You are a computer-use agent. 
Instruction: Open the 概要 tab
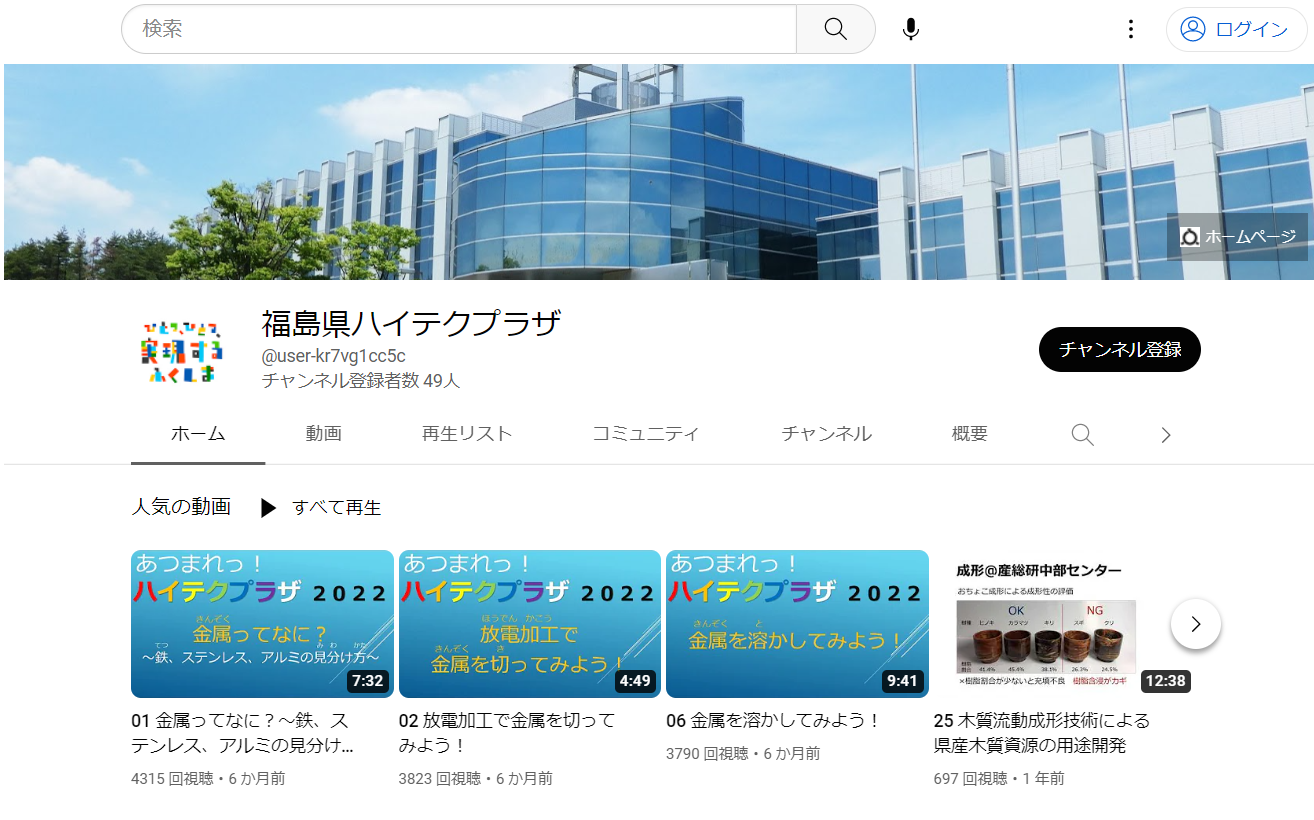coord(968,434)
